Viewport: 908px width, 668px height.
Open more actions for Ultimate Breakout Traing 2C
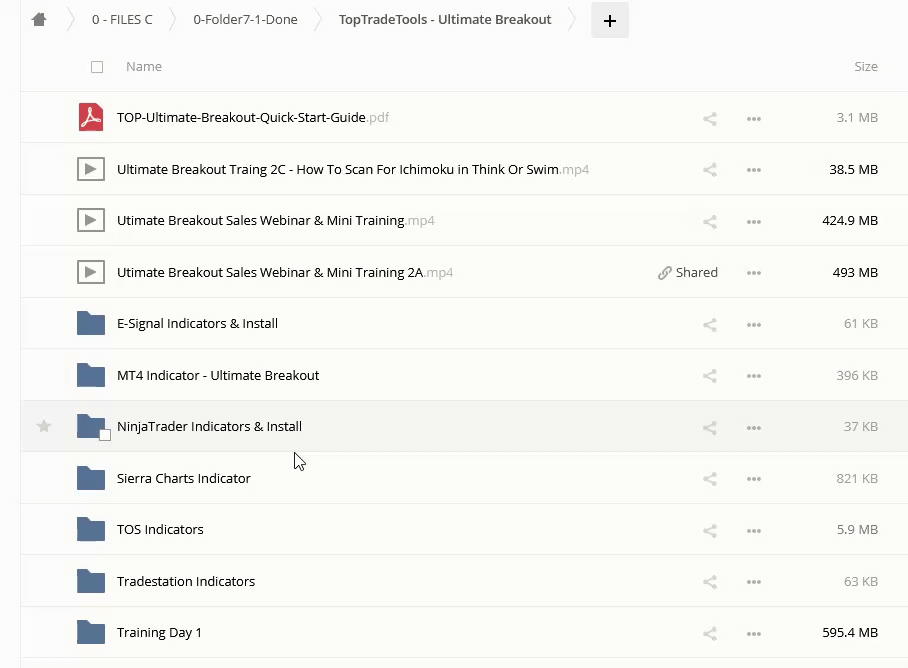[754, 170]
